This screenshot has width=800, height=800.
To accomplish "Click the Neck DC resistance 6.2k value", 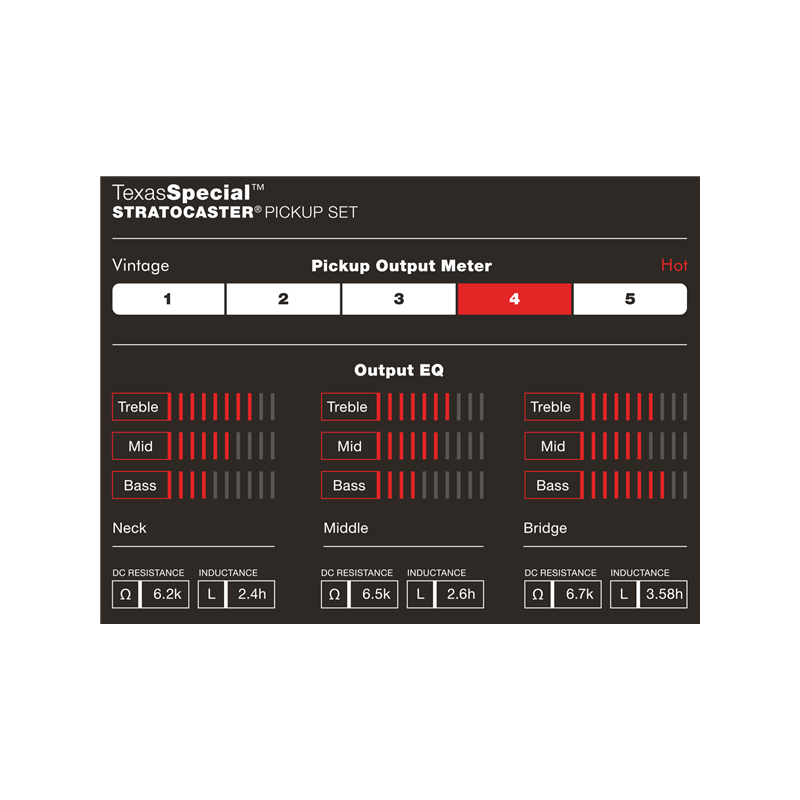I will (165, 594).
